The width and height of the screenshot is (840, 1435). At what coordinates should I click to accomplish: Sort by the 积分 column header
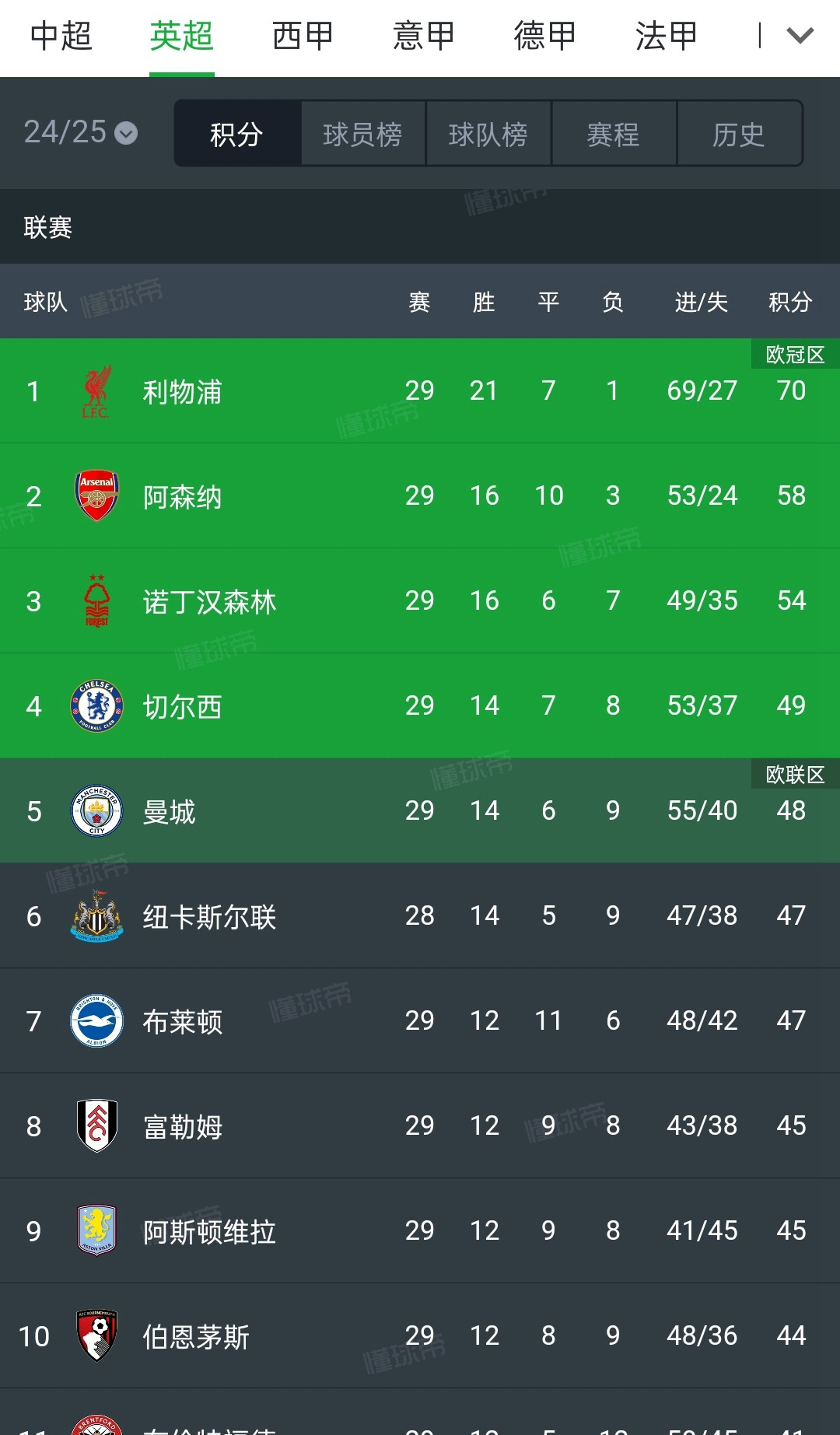(x=790, y=302)
